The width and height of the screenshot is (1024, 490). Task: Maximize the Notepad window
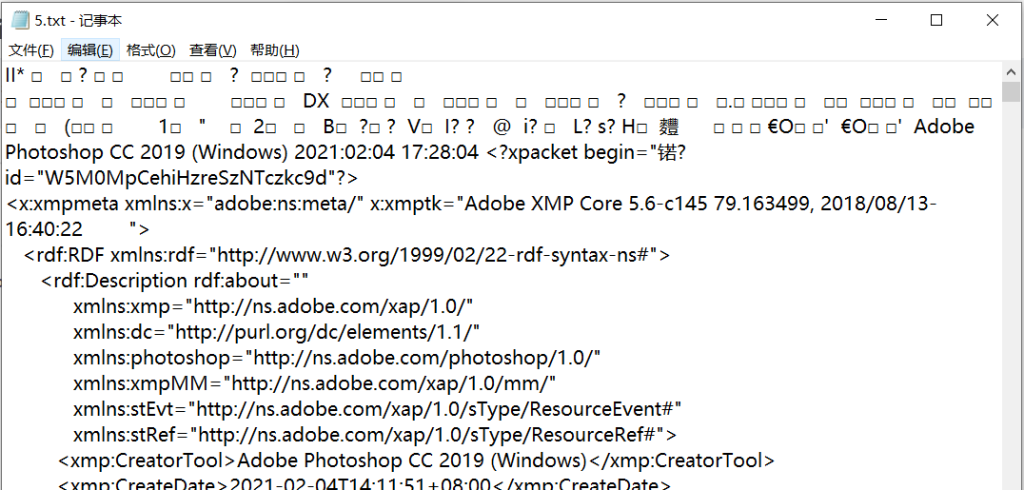coord(936,20)
